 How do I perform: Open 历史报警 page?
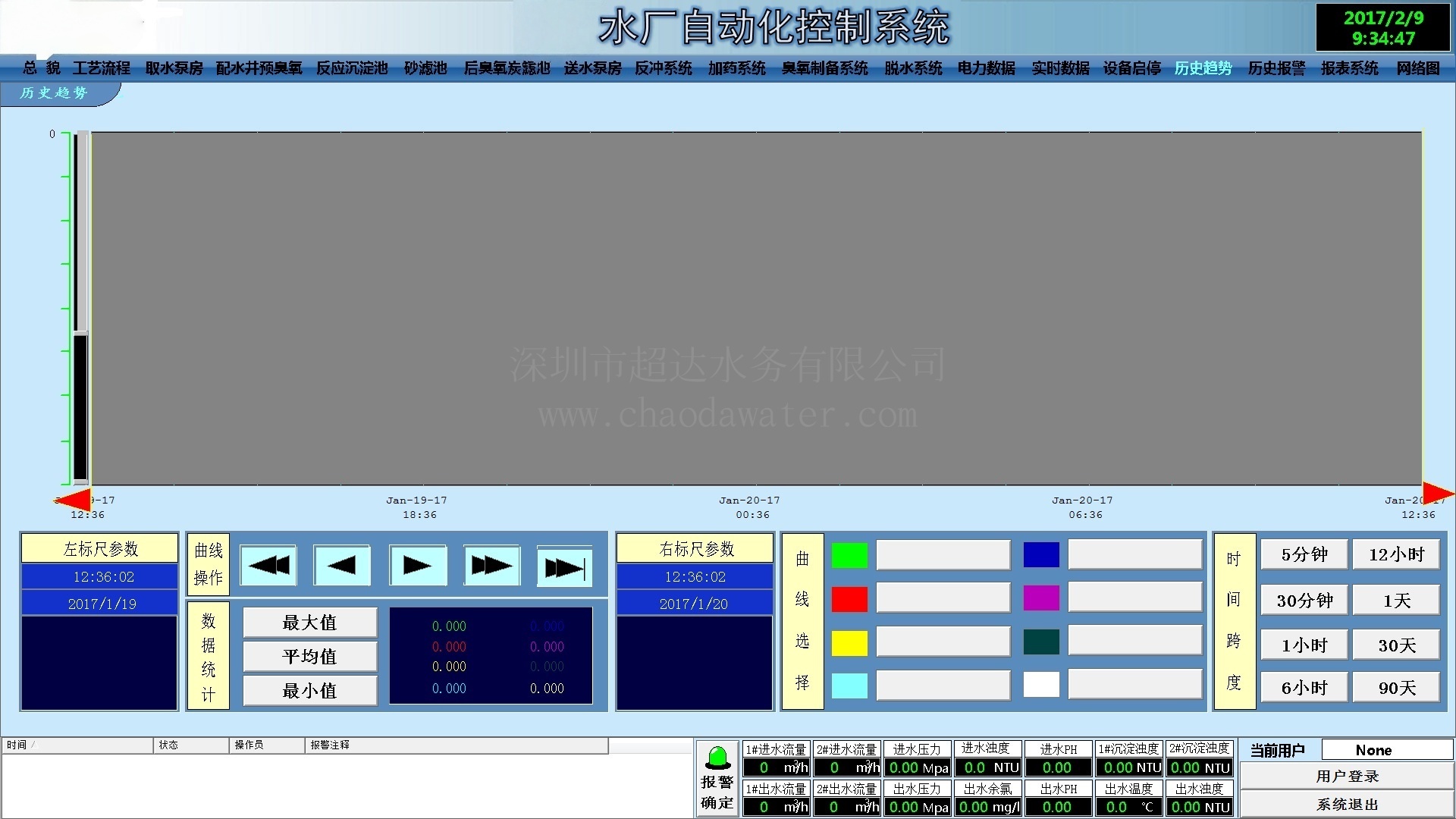[x=1277, y=68]
